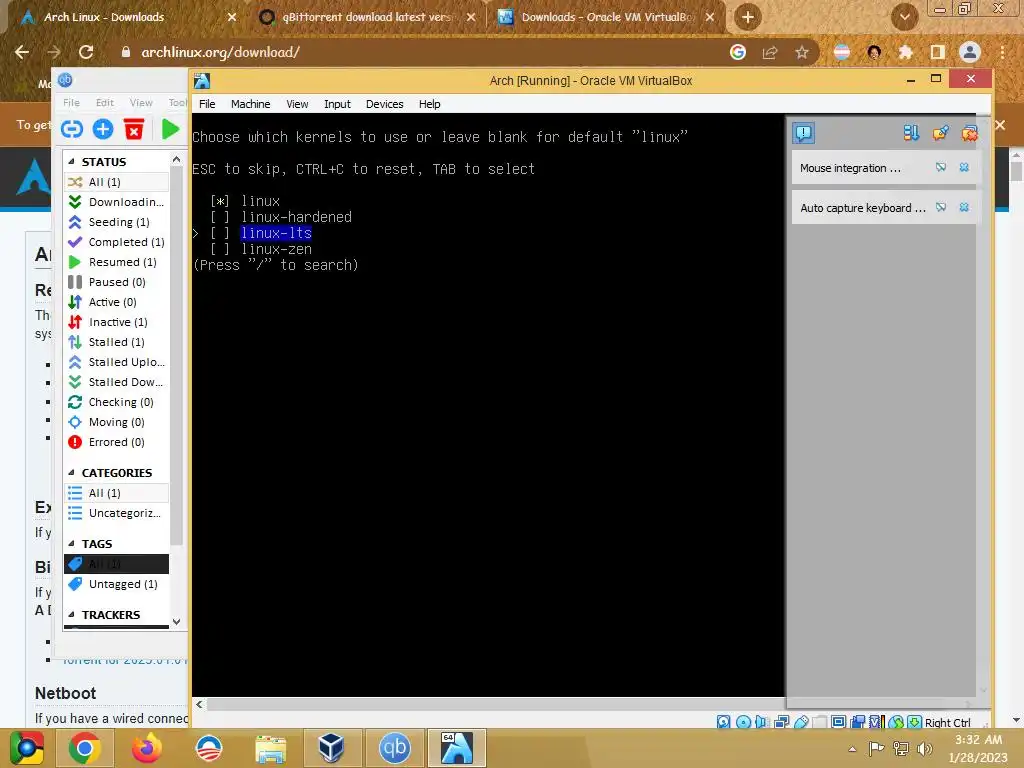Open VirtualBox Help menu
This screenshot has width=1024, height=768.
[430, 104]
